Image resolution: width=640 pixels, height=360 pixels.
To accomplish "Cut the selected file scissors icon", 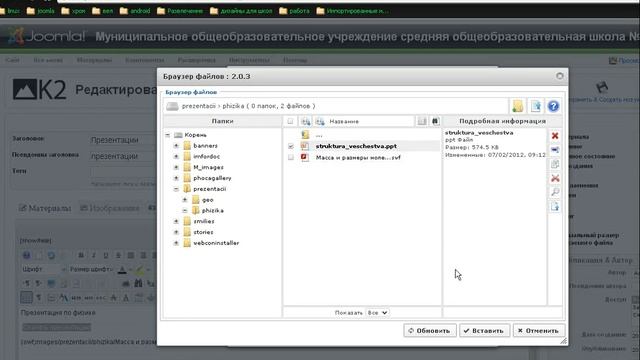I will pos(555,178).
